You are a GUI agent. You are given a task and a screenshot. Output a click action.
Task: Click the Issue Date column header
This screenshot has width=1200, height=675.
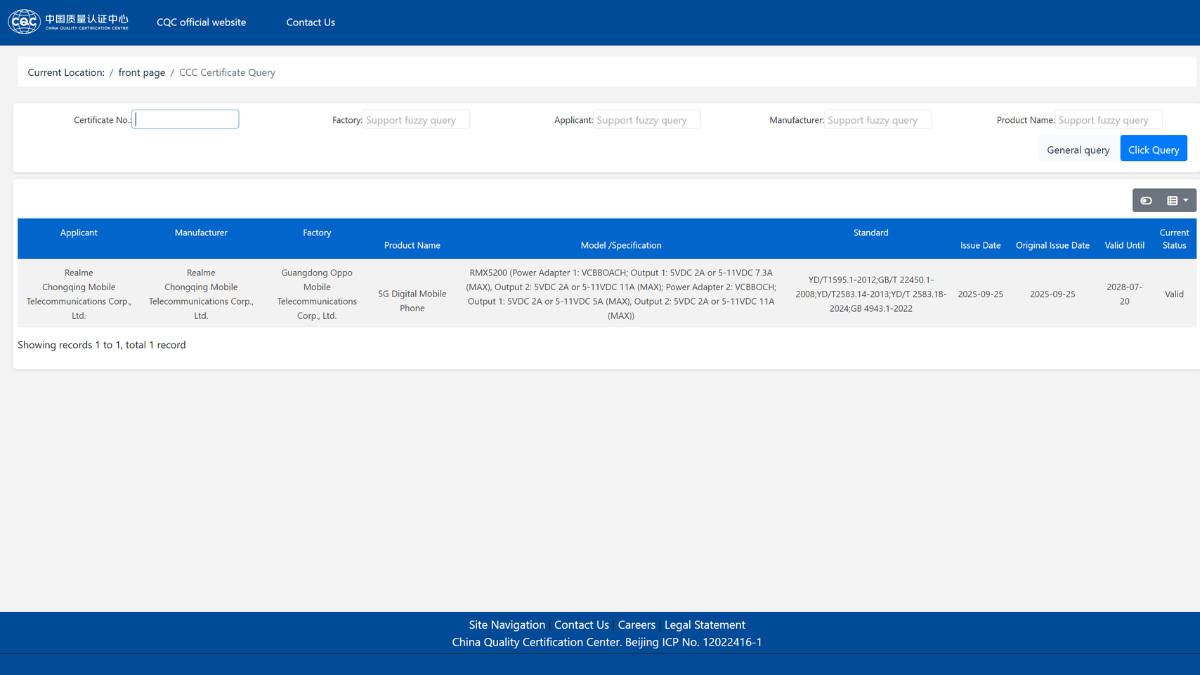click(980, 245)
